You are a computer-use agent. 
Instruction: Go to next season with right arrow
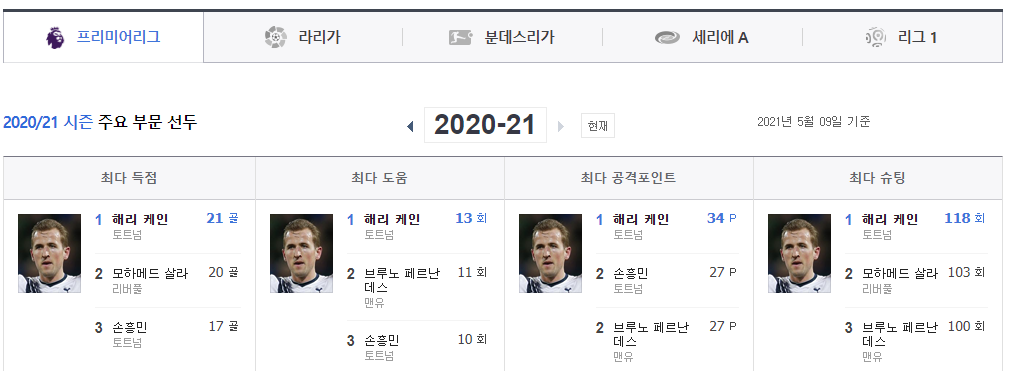560,126
